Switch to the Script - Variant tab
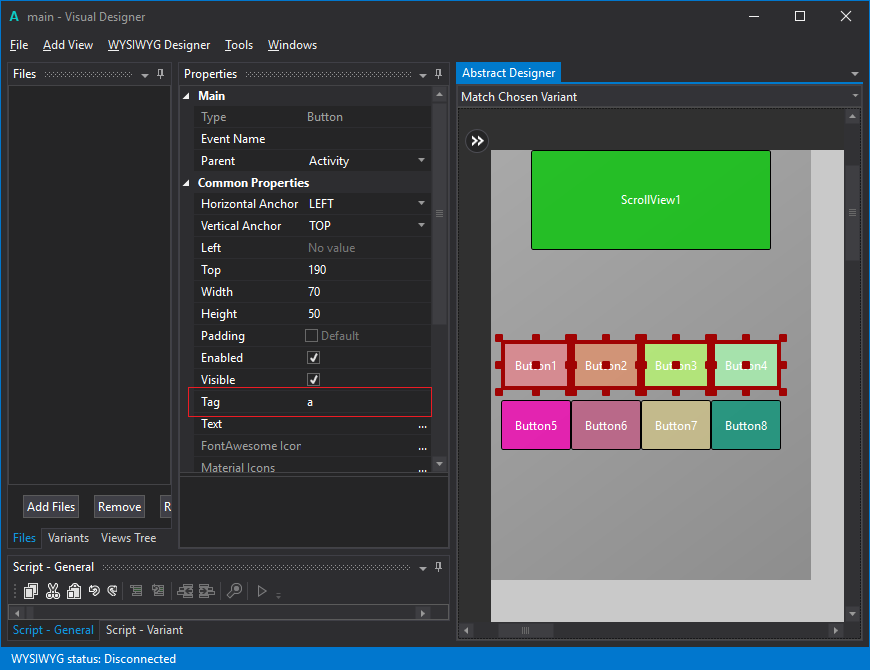The height and width of the screenshot is (670, 870). [144, 630]
